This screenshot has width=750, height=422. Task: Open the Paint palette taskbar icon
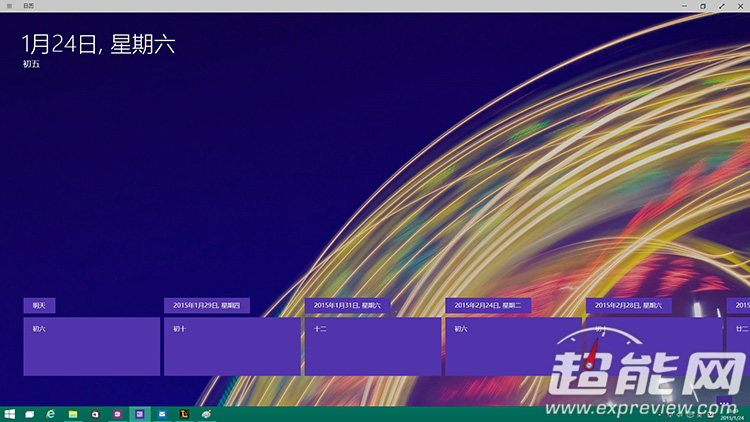point(206,414)
